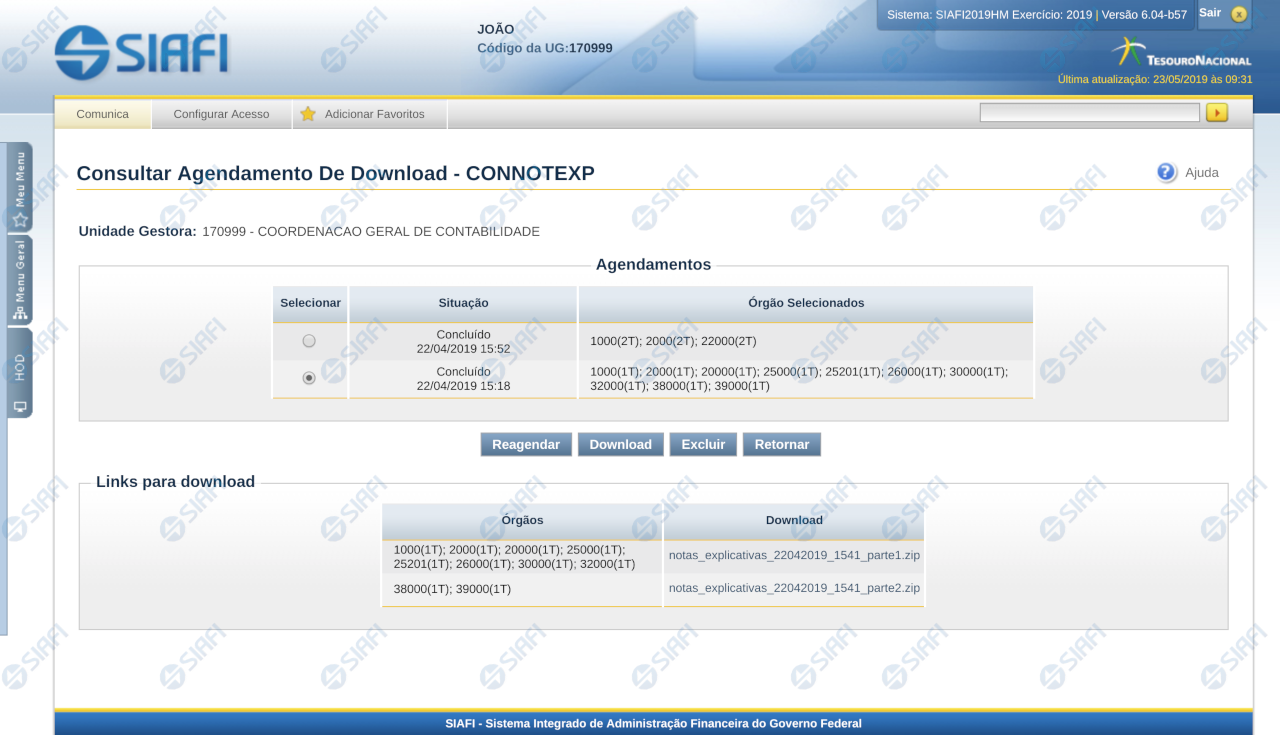Click the search input field in toolbar

pos(1089,113)
